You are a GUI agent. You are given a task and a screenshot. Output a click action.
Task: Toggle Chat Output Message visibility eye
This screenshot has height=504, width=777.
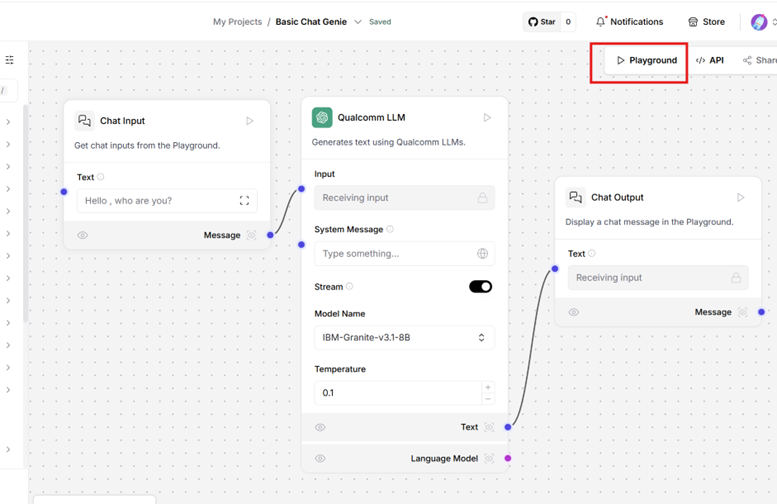pos(574,312)
